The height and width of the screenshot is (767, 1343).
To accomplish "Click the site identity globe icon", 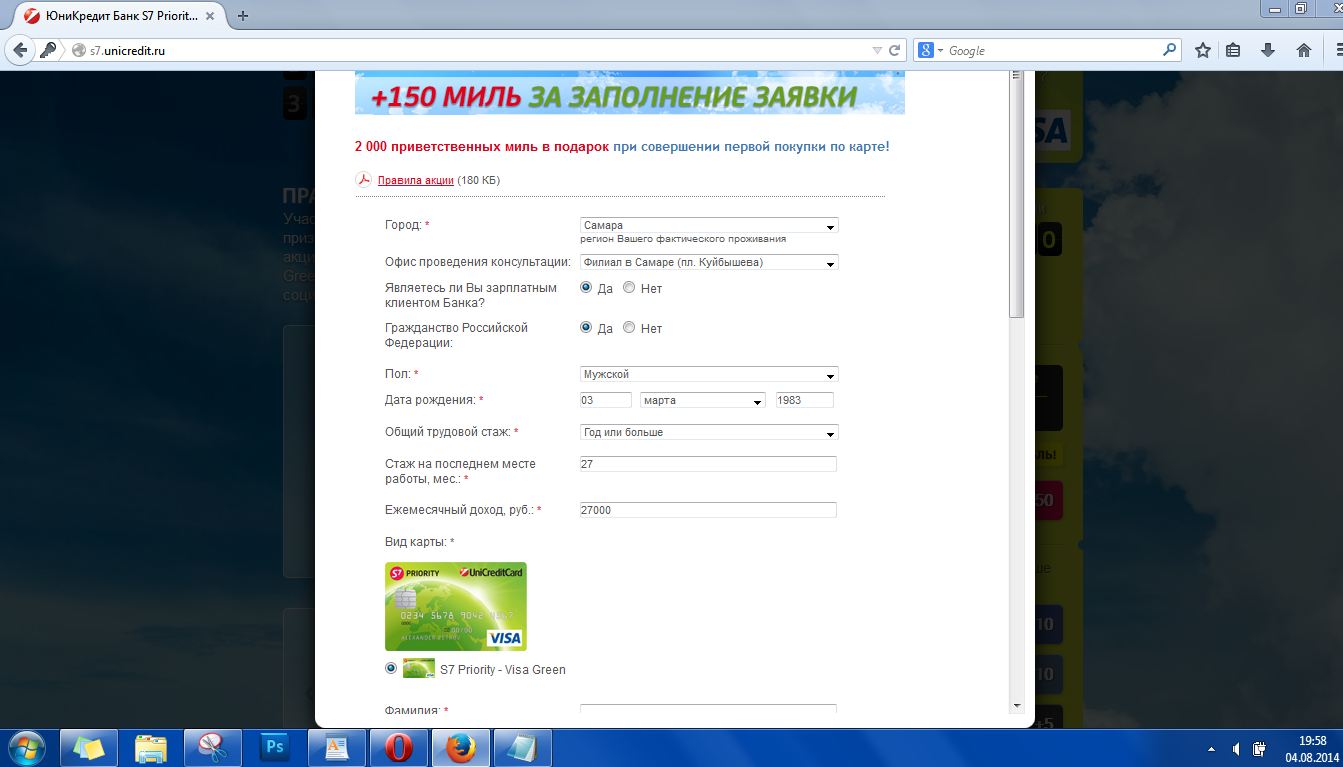I will [79, 50].
